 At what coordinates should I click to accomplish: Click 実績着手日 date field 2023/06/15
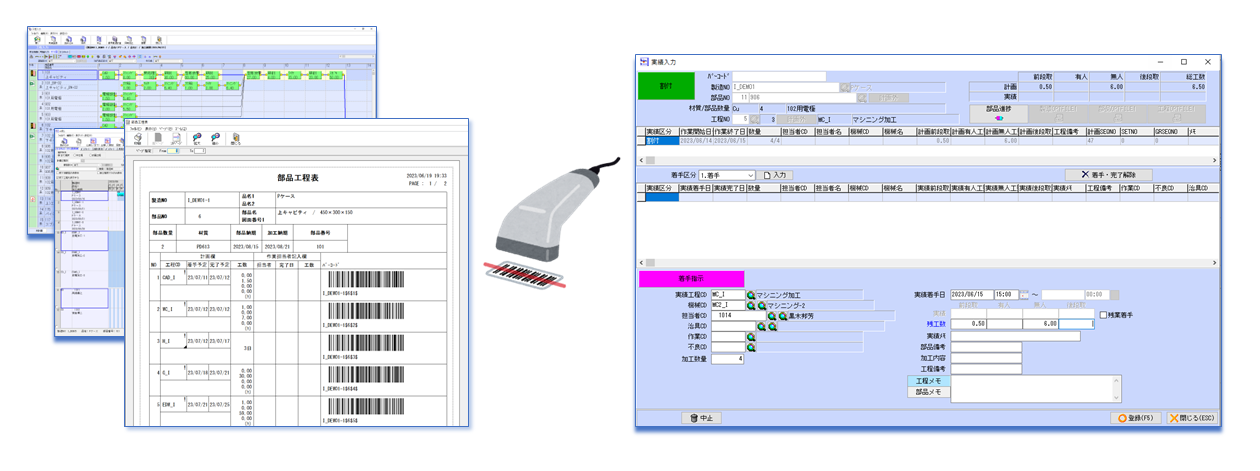(x=972, y=294)
